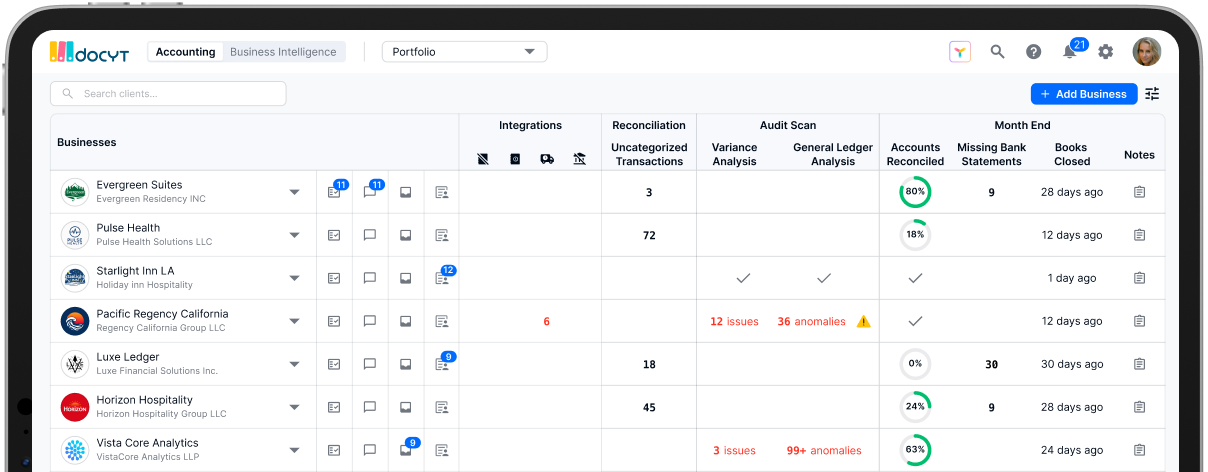Open Starlight Inn LA inbox icon

(405, 278)
